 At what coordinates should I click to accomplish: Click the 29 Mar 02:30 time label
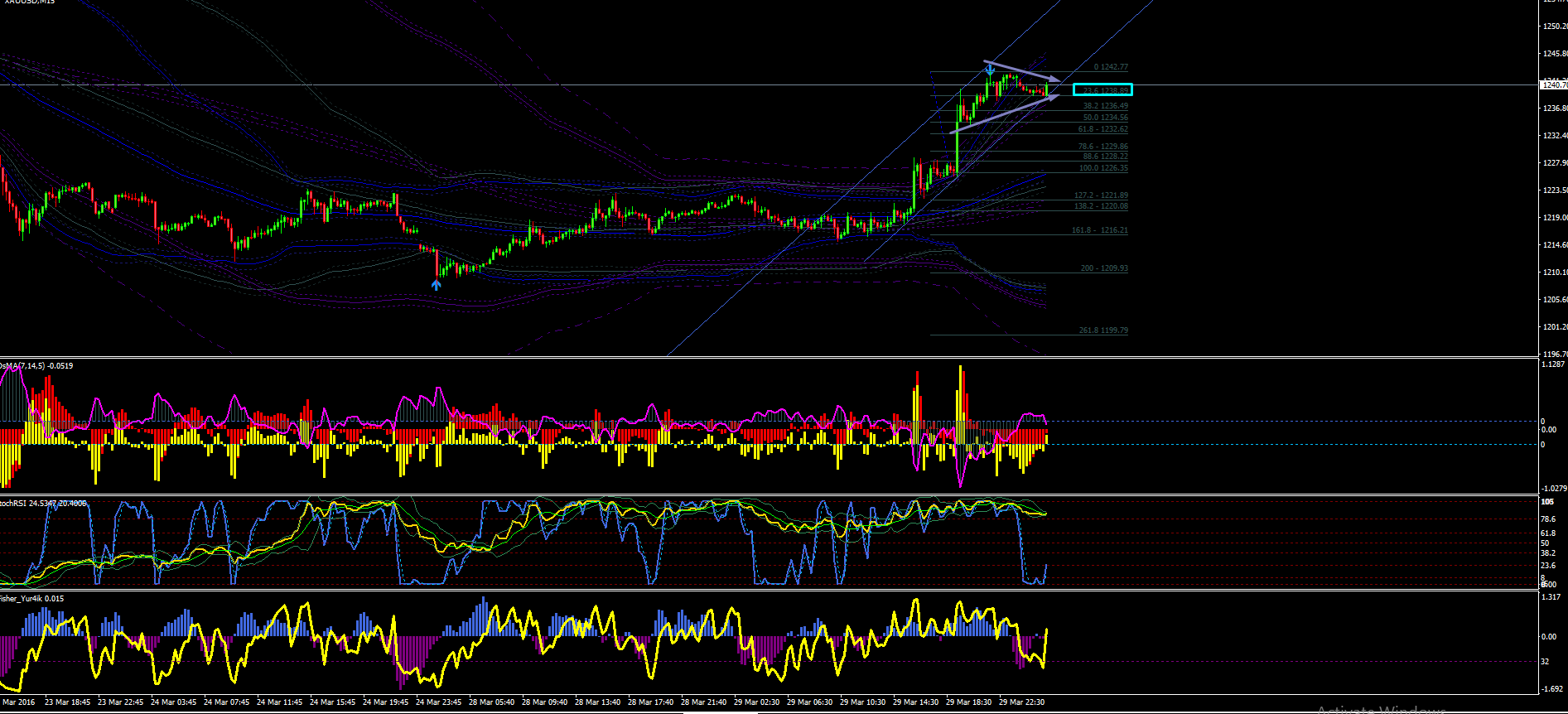(x=757, y=702)
